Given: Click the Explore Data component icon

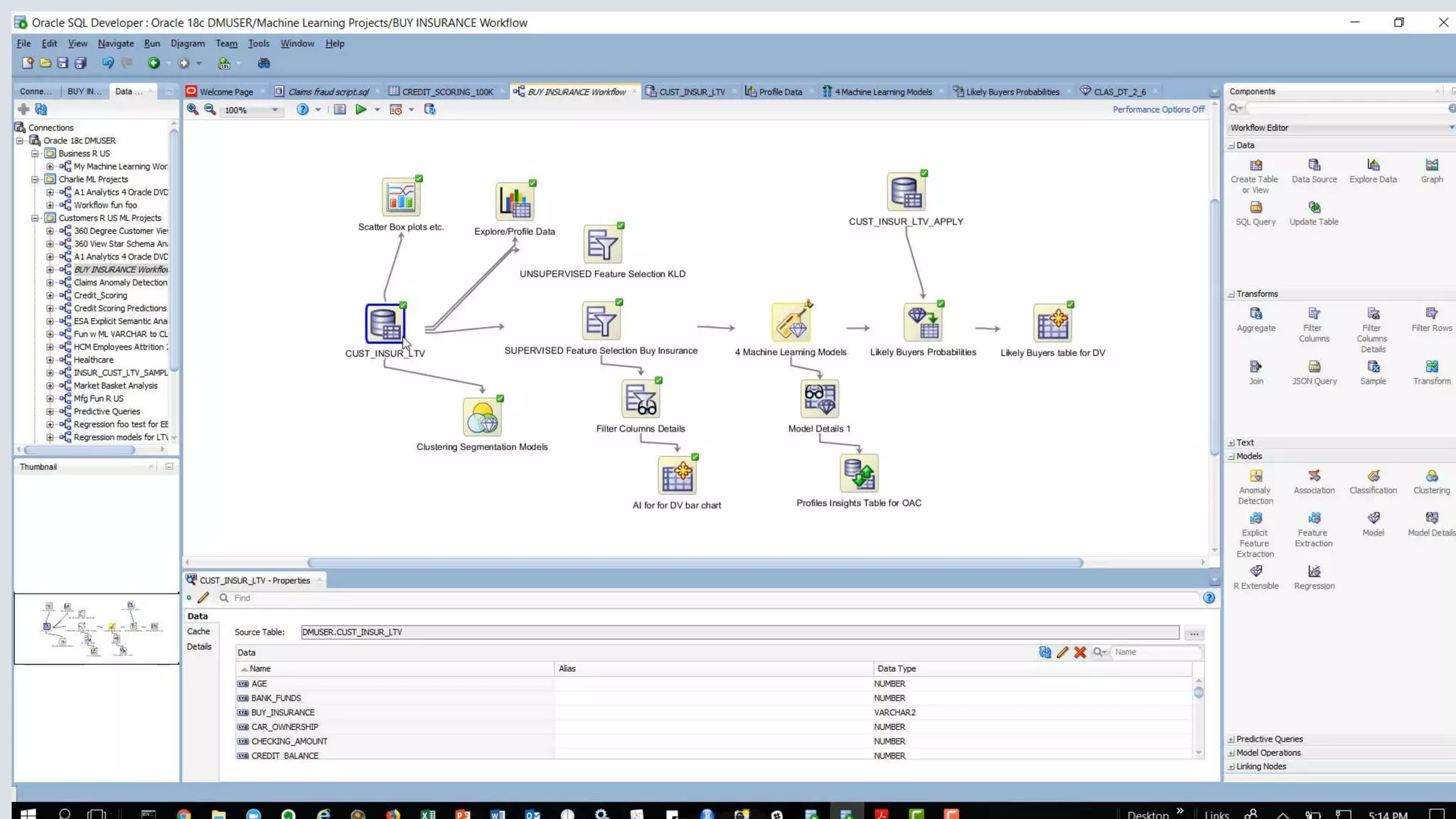Looking at the screenshot, I should (1373, 166).
